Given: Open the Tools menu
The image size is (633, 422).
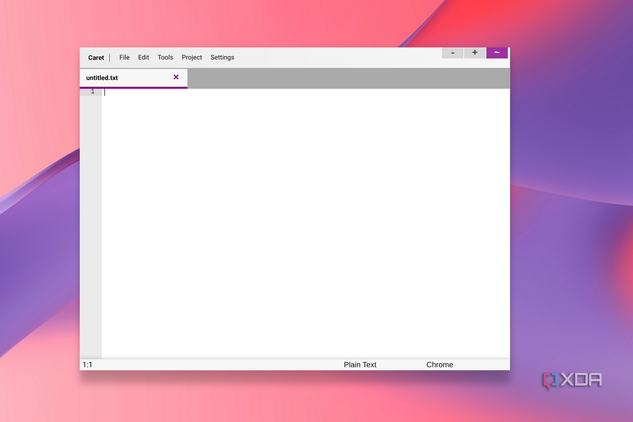Looking at the screenshot, I should 165,57.
